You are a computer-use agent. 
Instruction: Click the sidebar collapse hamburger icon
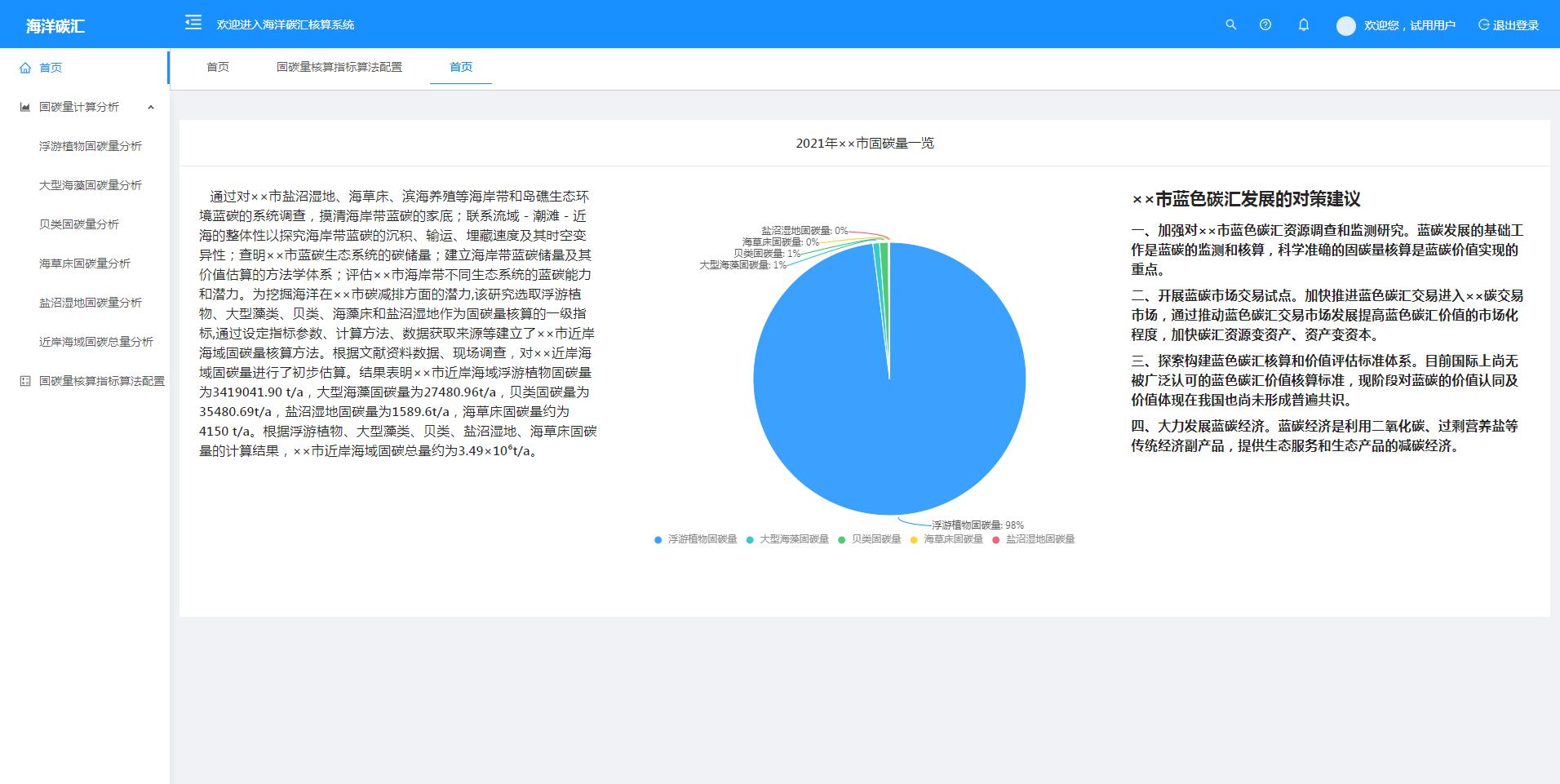pyautogui.click(x=193, y=23)
